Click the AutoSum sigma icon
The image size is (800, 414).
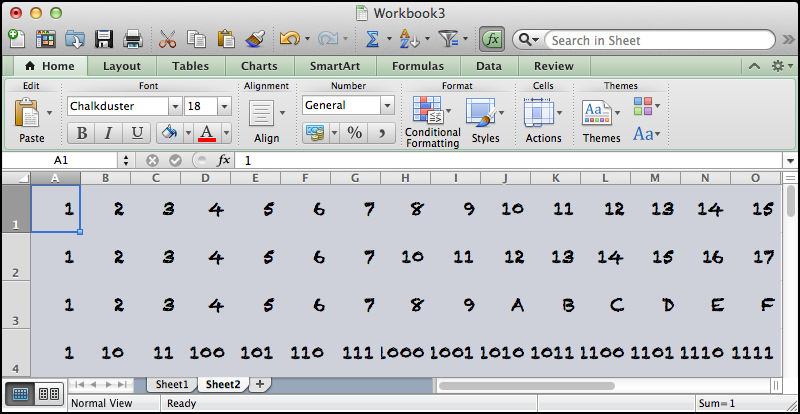(372, 39)
